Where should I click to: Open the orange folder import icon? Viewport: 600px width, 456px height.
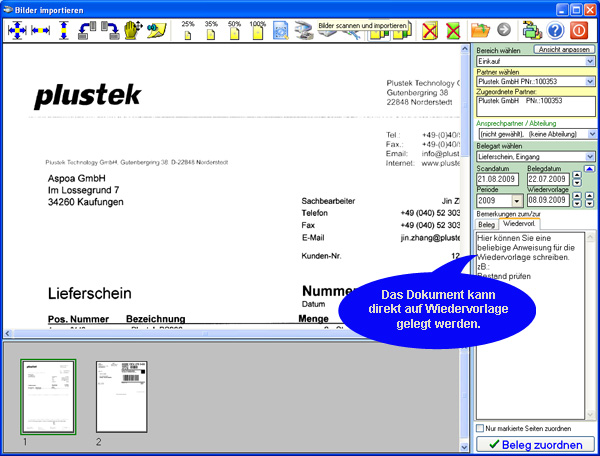pos(480,30)
